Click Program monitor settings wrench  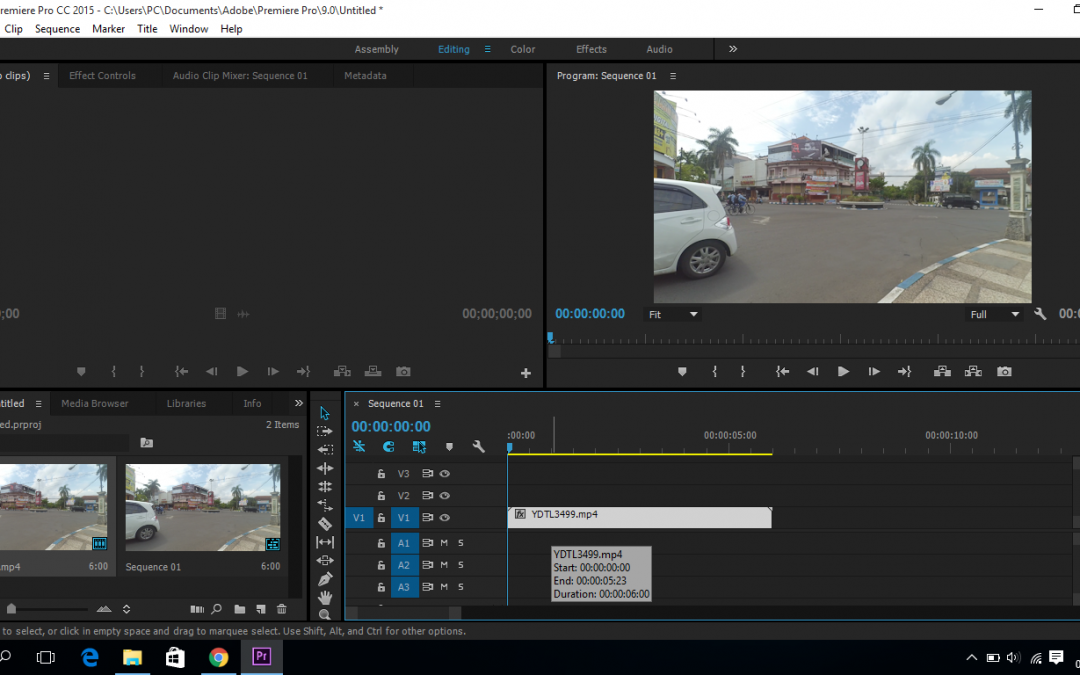click(x=1040, y=314)
